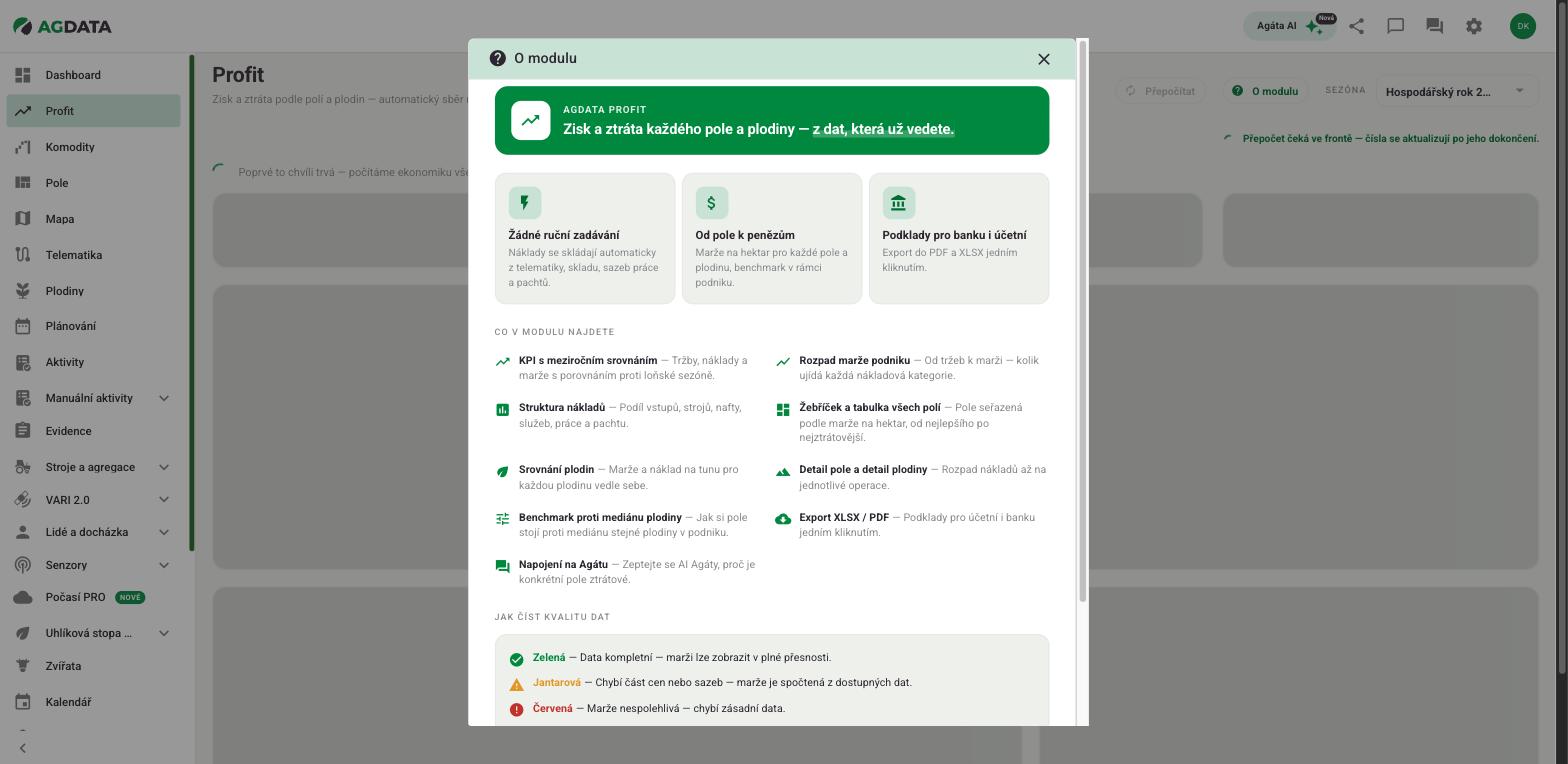Screen dimensions: 1568x764
Task: Click the Kalendář sidebar icon
Action: click(23, 702)
